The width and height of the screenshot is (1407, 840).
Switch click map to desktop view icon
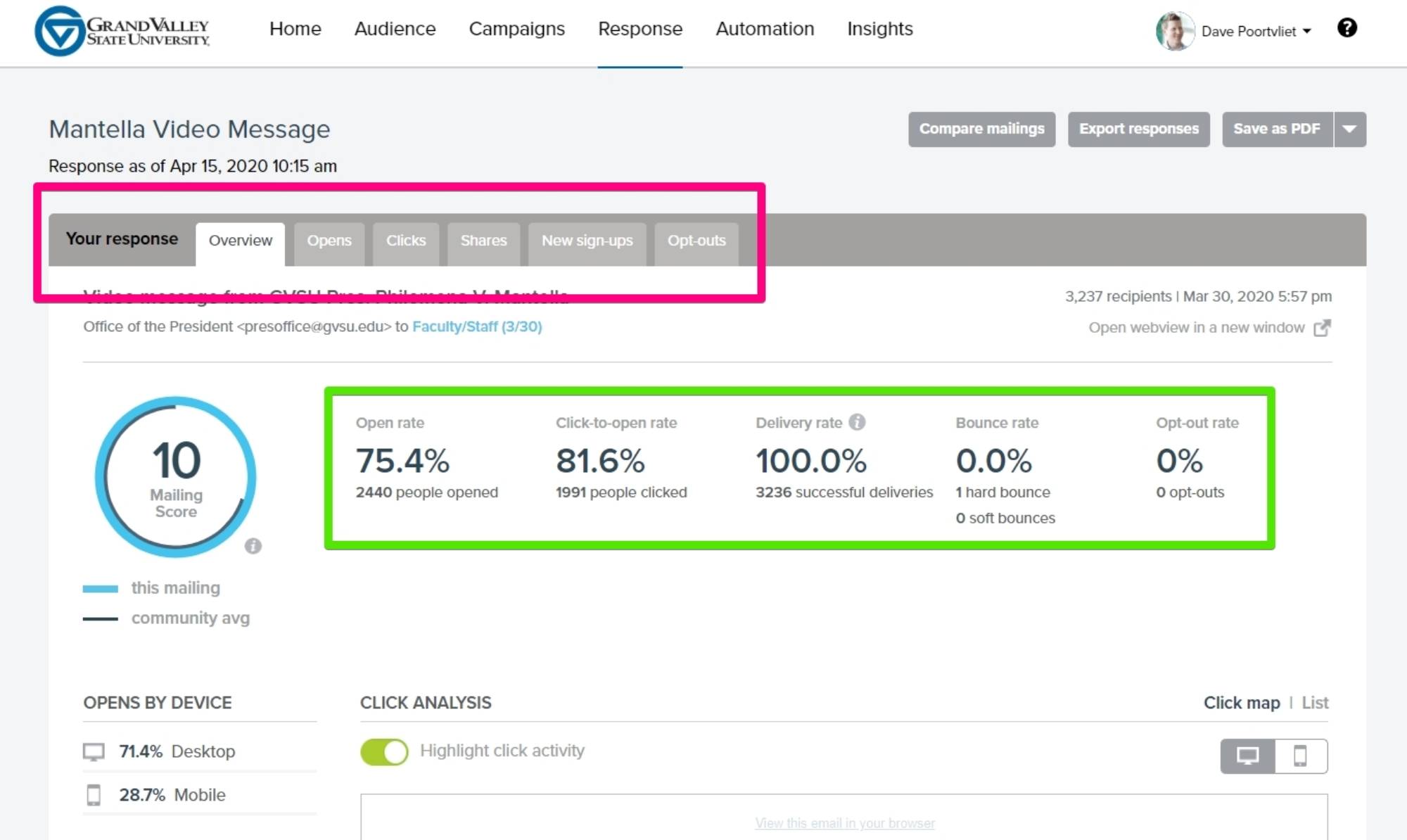click(x=1247, y=756)
